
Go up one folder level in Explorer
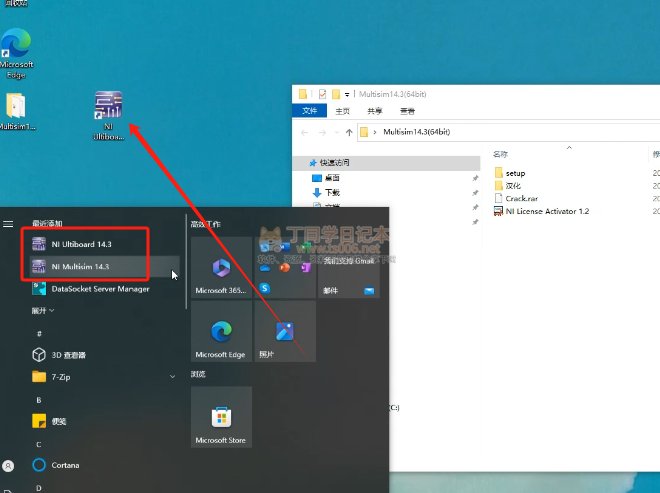pos(349,133)
